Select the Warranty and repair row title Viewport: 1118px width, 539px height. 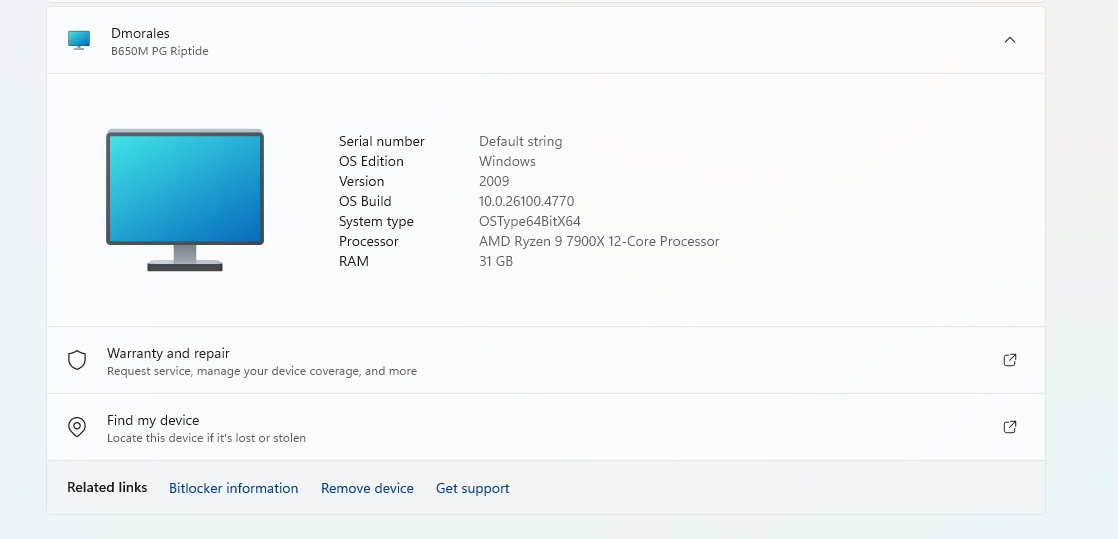point(168,354)
